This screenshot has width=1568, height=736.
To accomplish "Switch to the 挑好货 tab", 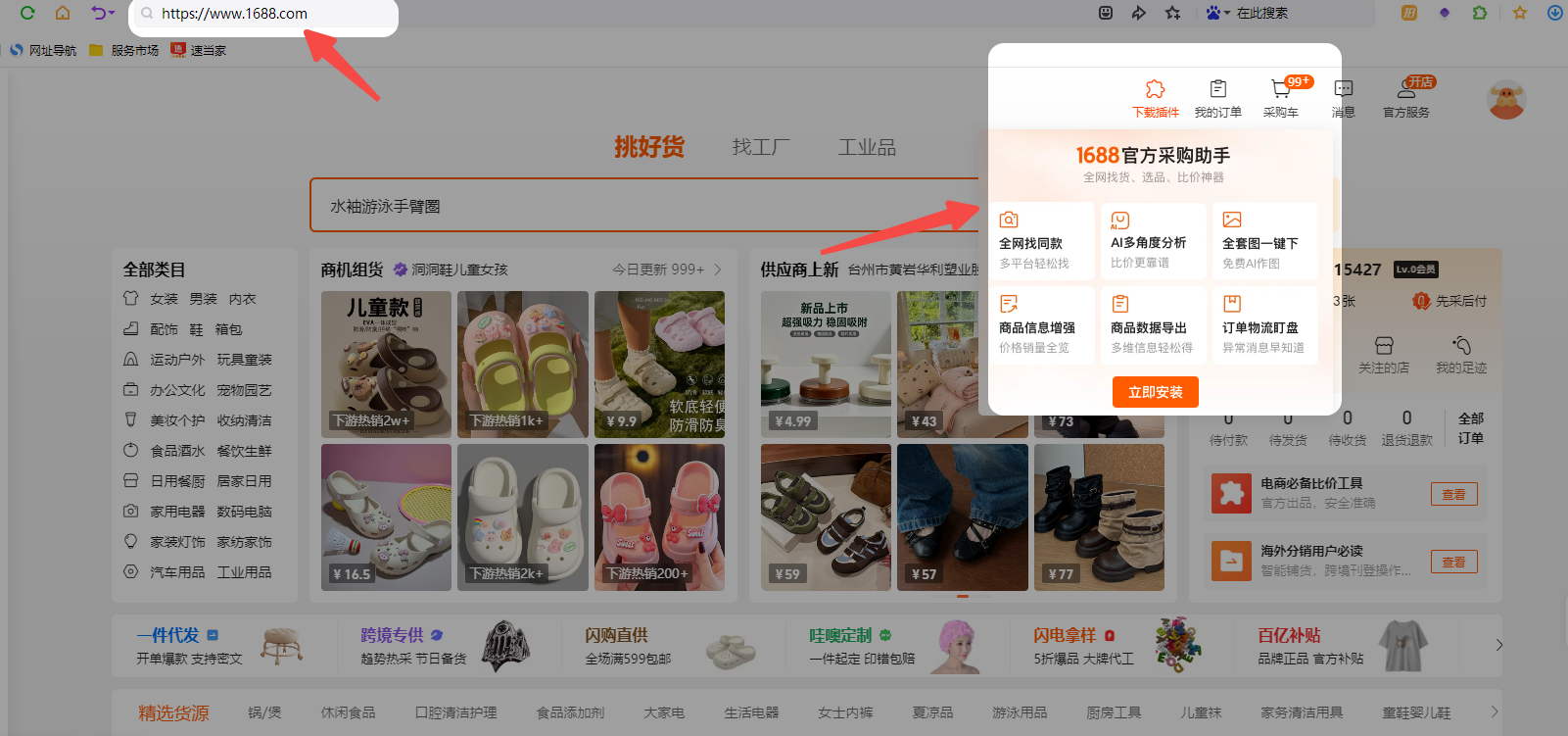I will (x=649, y=147).
